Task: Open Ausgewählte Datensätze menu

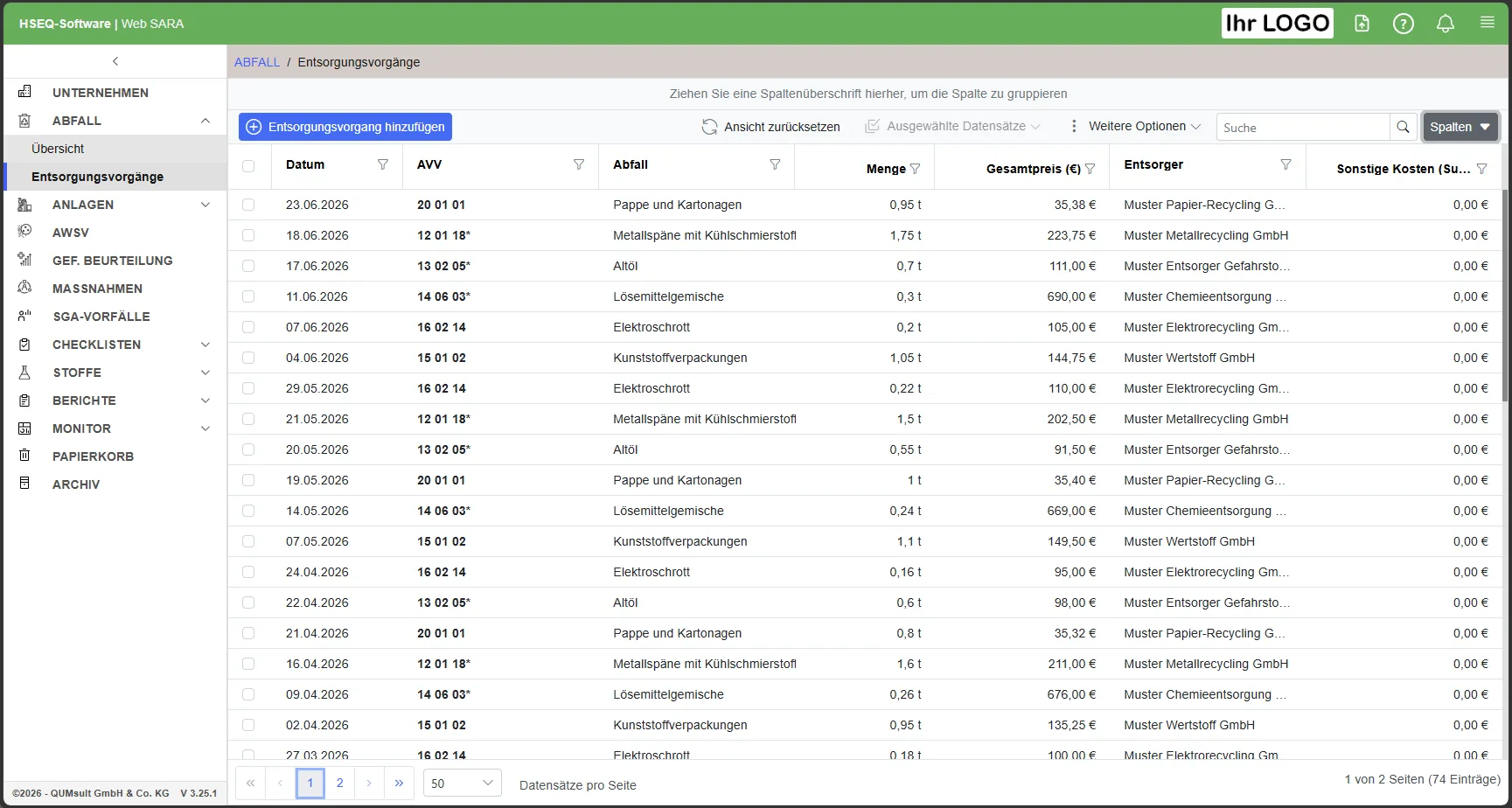Action: coord(952,126)
